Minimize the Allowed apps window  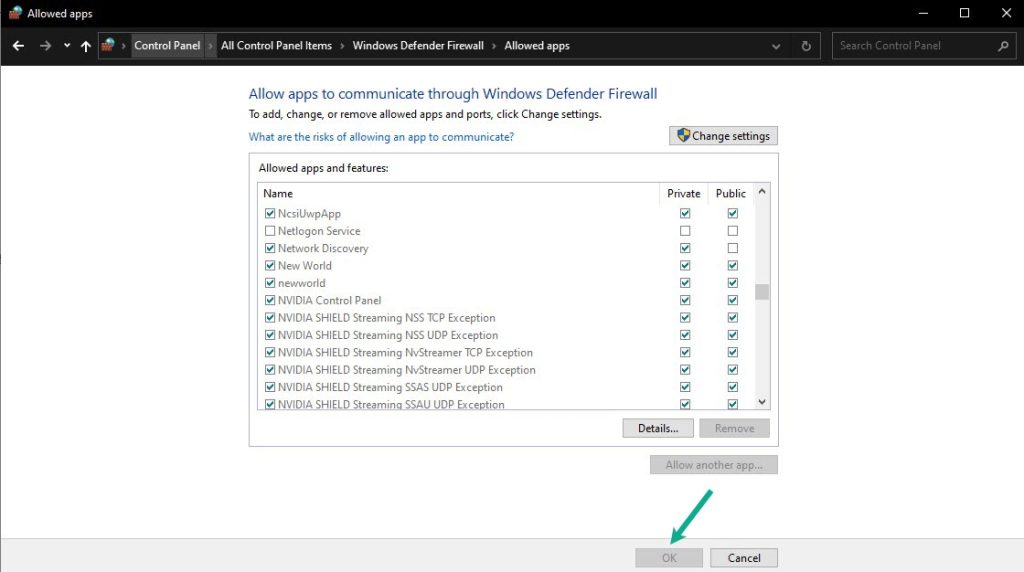[x=923, y=13]
